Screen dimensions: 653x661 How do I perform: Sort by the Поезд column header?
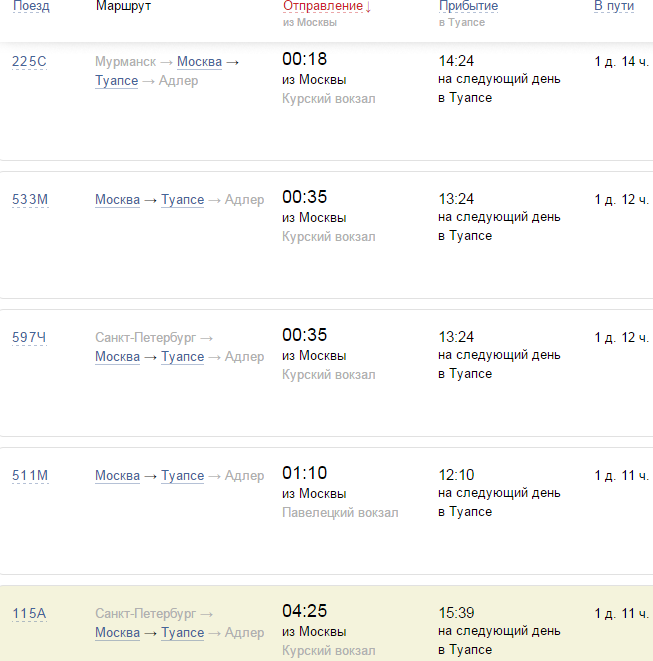[30, 6]
